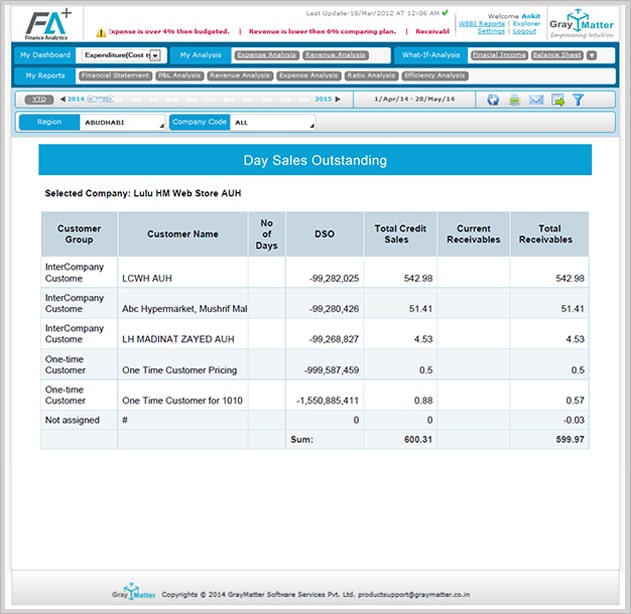Select year 2014 on the timeline
This screenshot has width=631, height=614.
[76, 99]
